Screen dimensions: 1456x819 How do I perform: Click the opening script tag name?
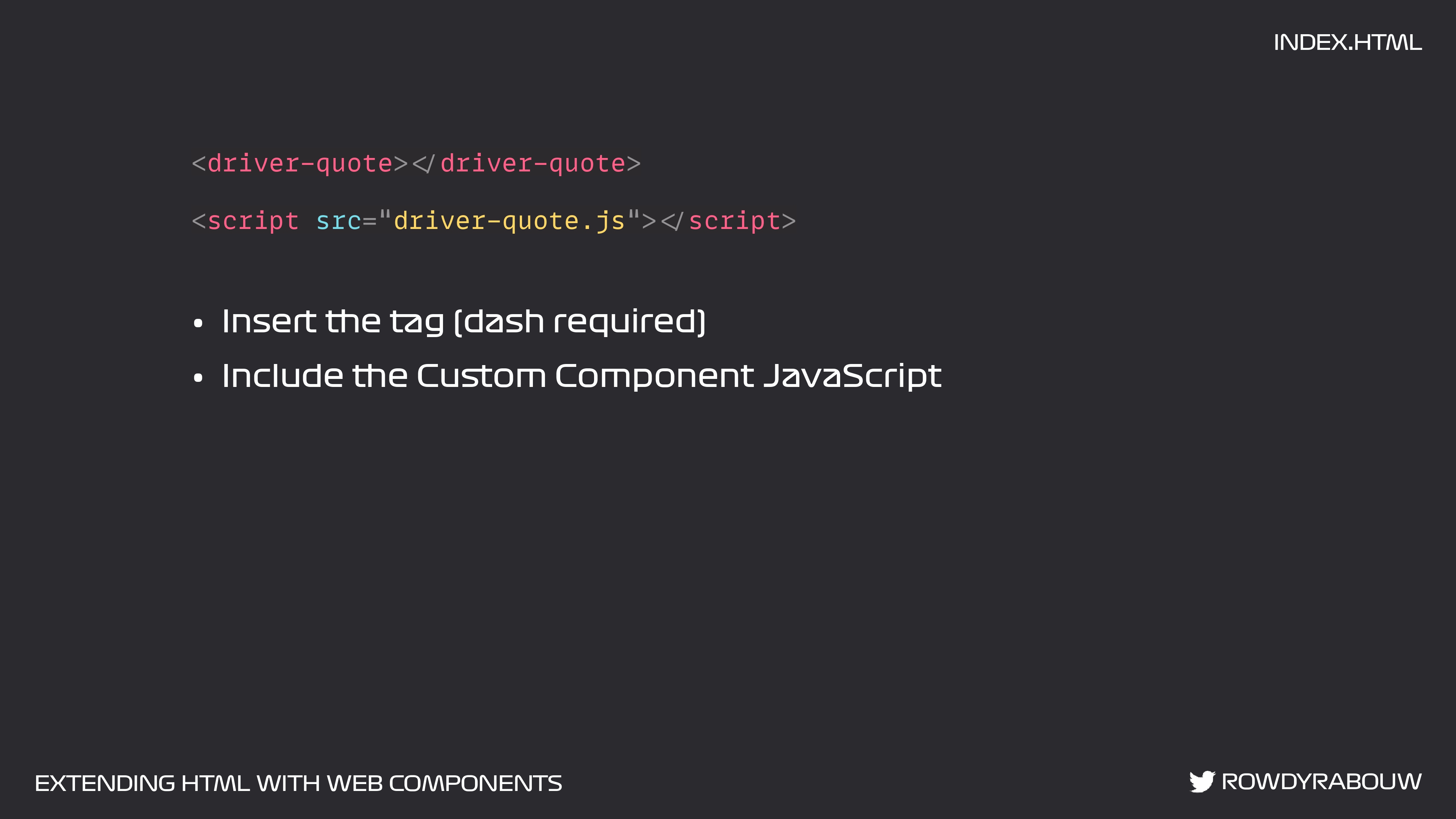[253, 221]
